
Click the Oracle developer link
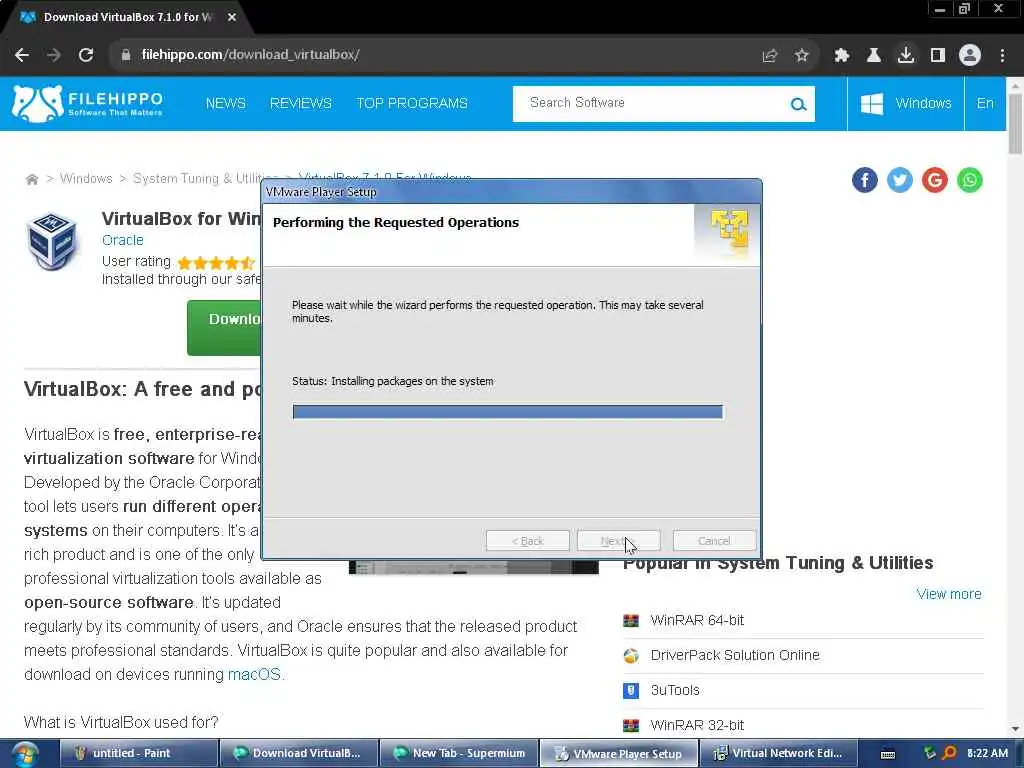point(123,240)
